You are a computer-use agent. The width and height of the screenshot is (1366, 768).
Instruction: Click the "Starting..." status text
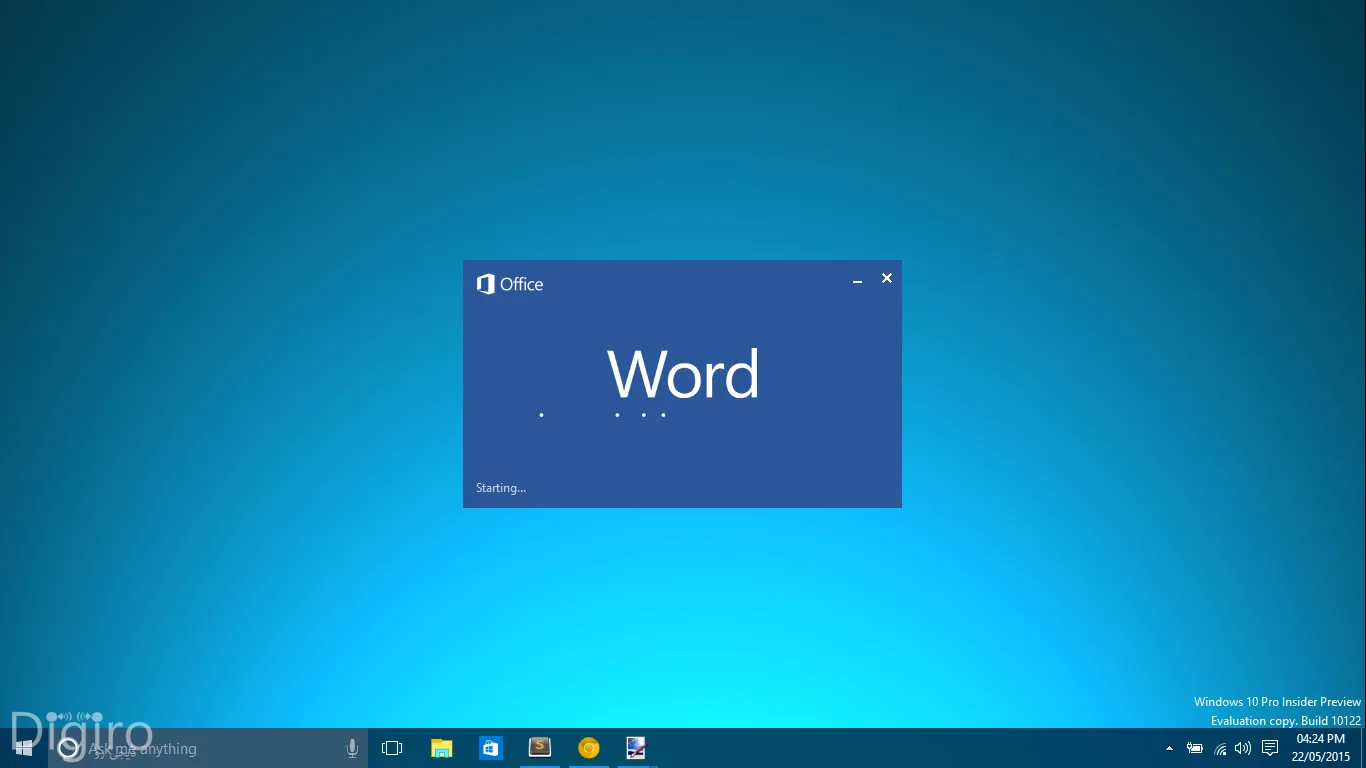[501, 488]
